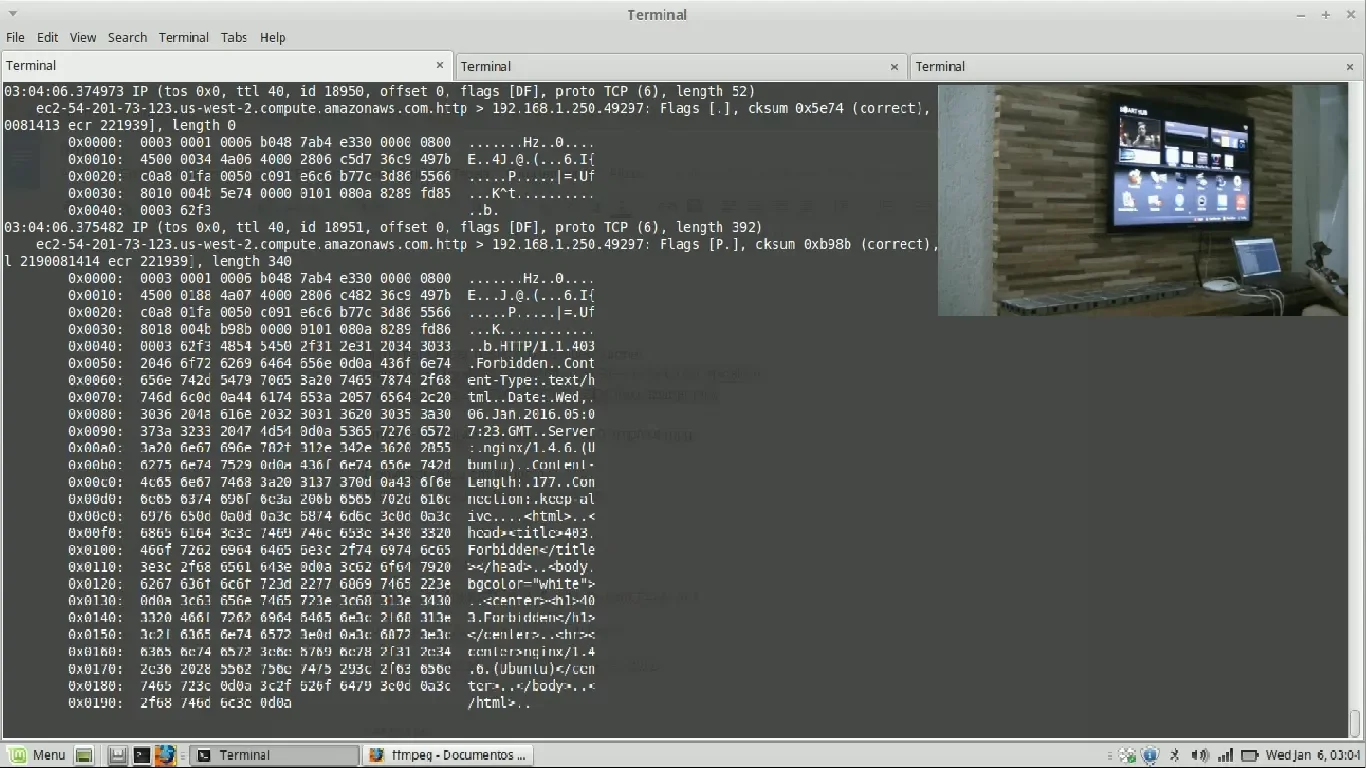Close the third Terminal tab
1366x768 pixels.
click(x=1350, y=66)
